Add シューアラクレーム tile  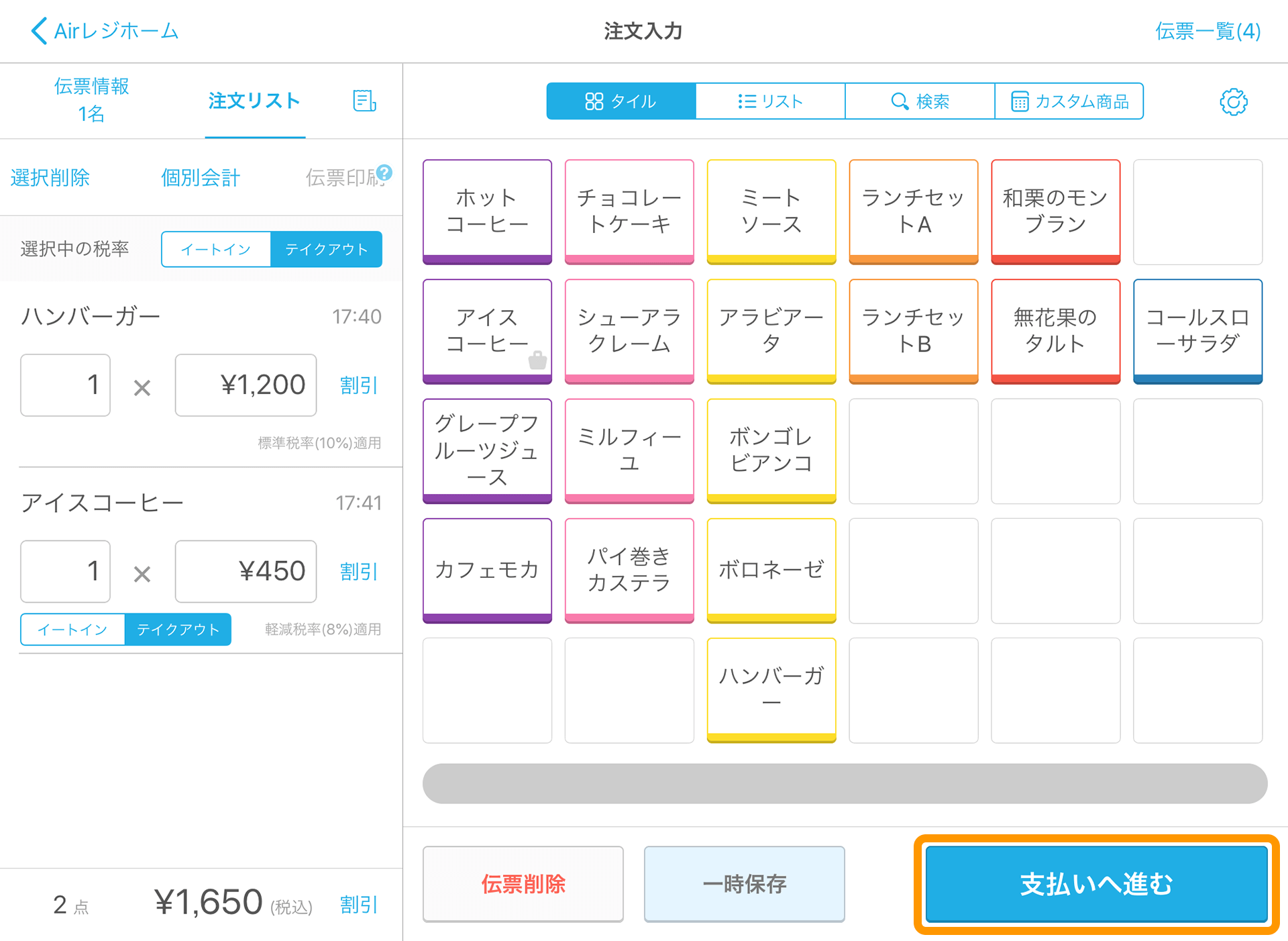click(629, 332)
